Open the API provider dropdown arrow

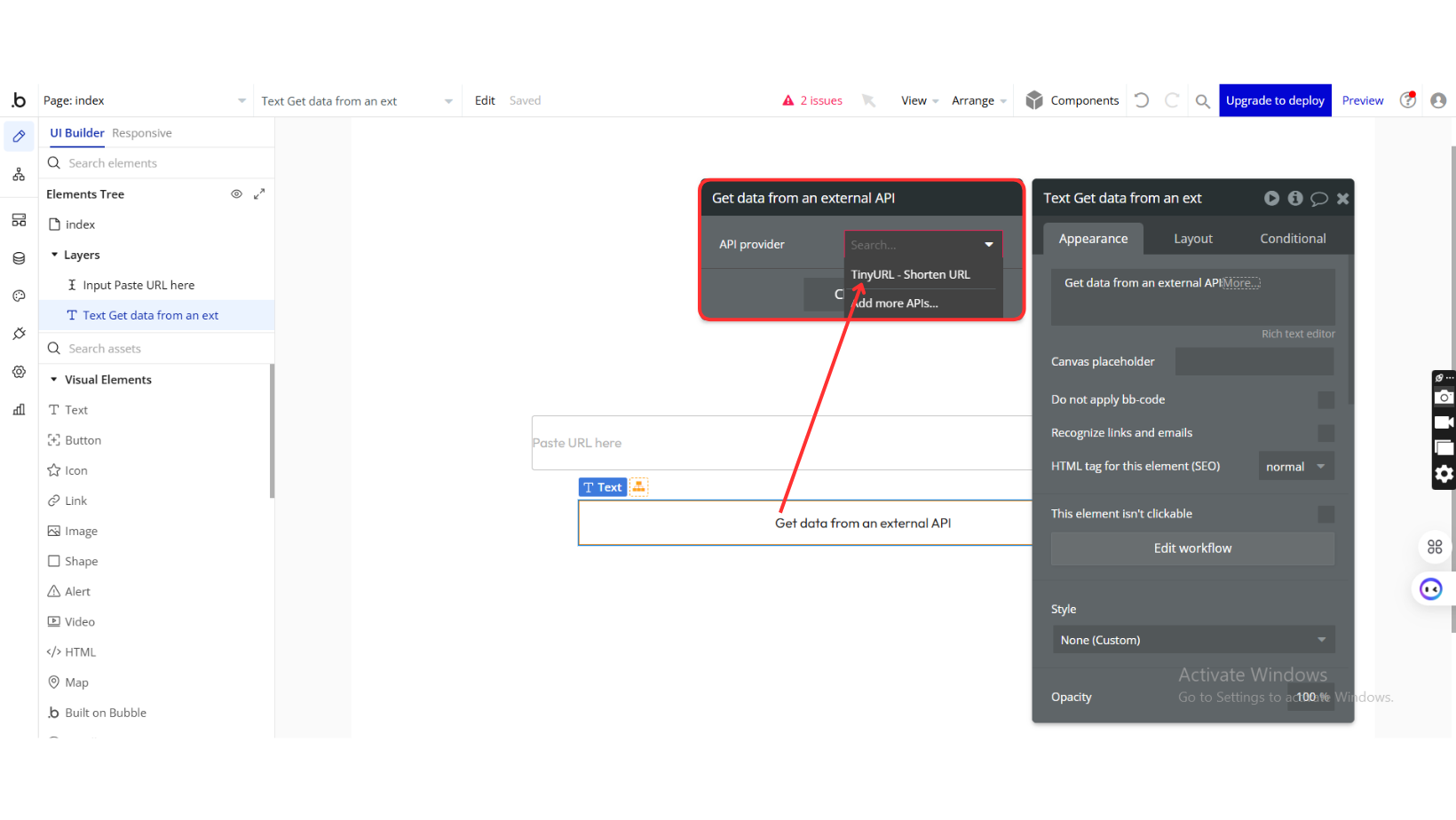(x=989, y=245)
